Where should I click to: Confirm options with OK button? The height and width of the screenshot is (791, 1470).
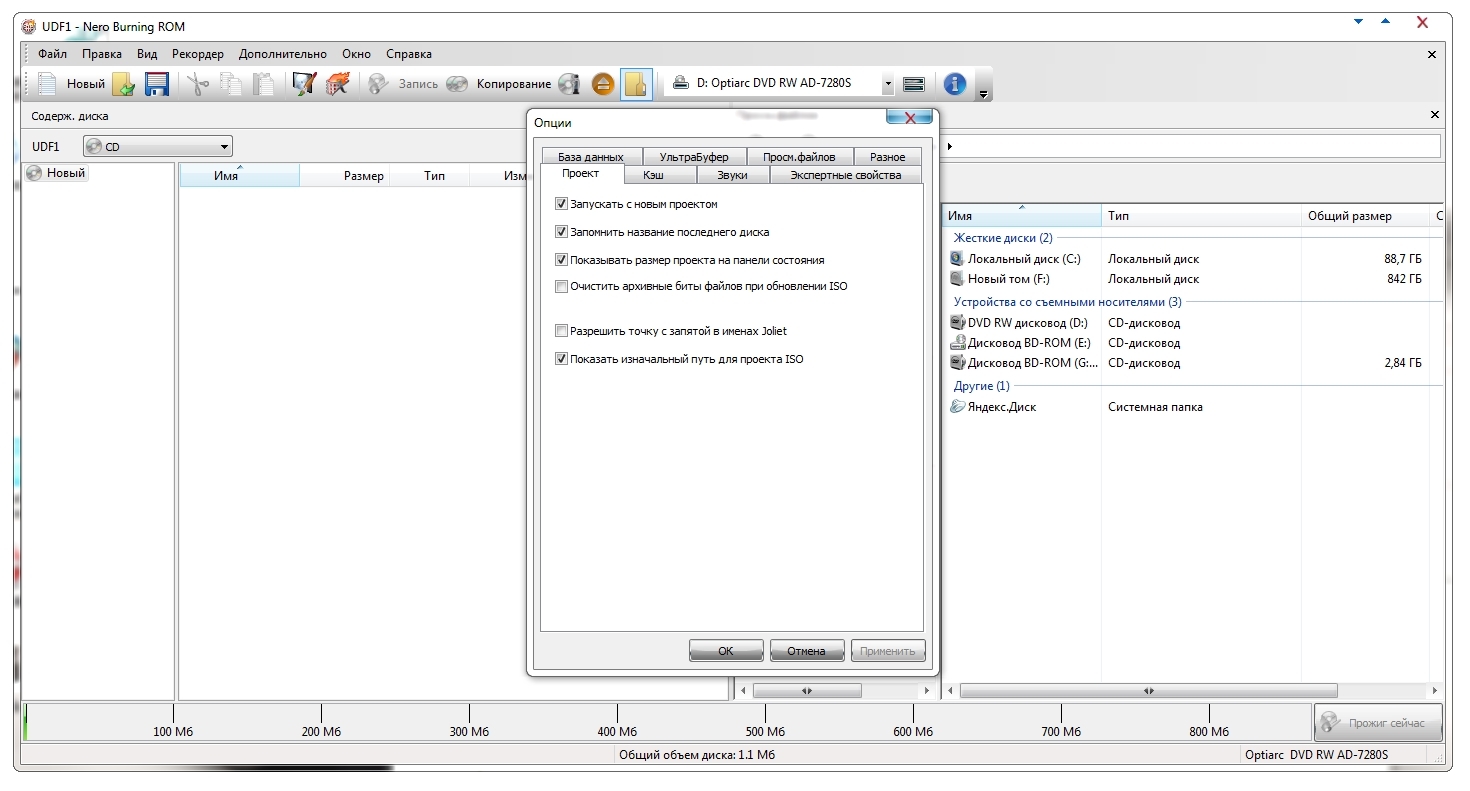point(726,651)
